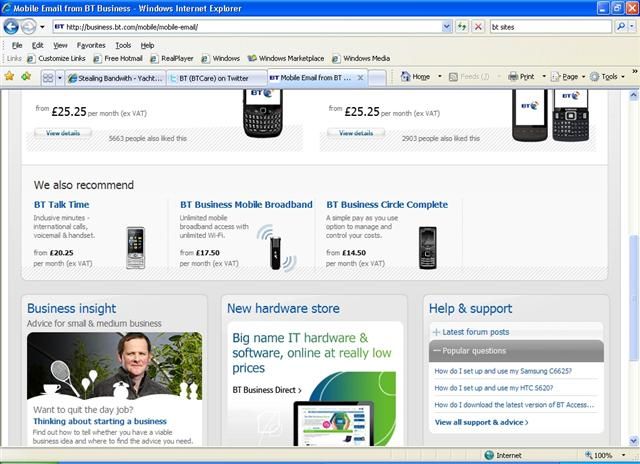Open BT Business Circle Complete link
The image size is (640, 464).
tap(387, 204)
